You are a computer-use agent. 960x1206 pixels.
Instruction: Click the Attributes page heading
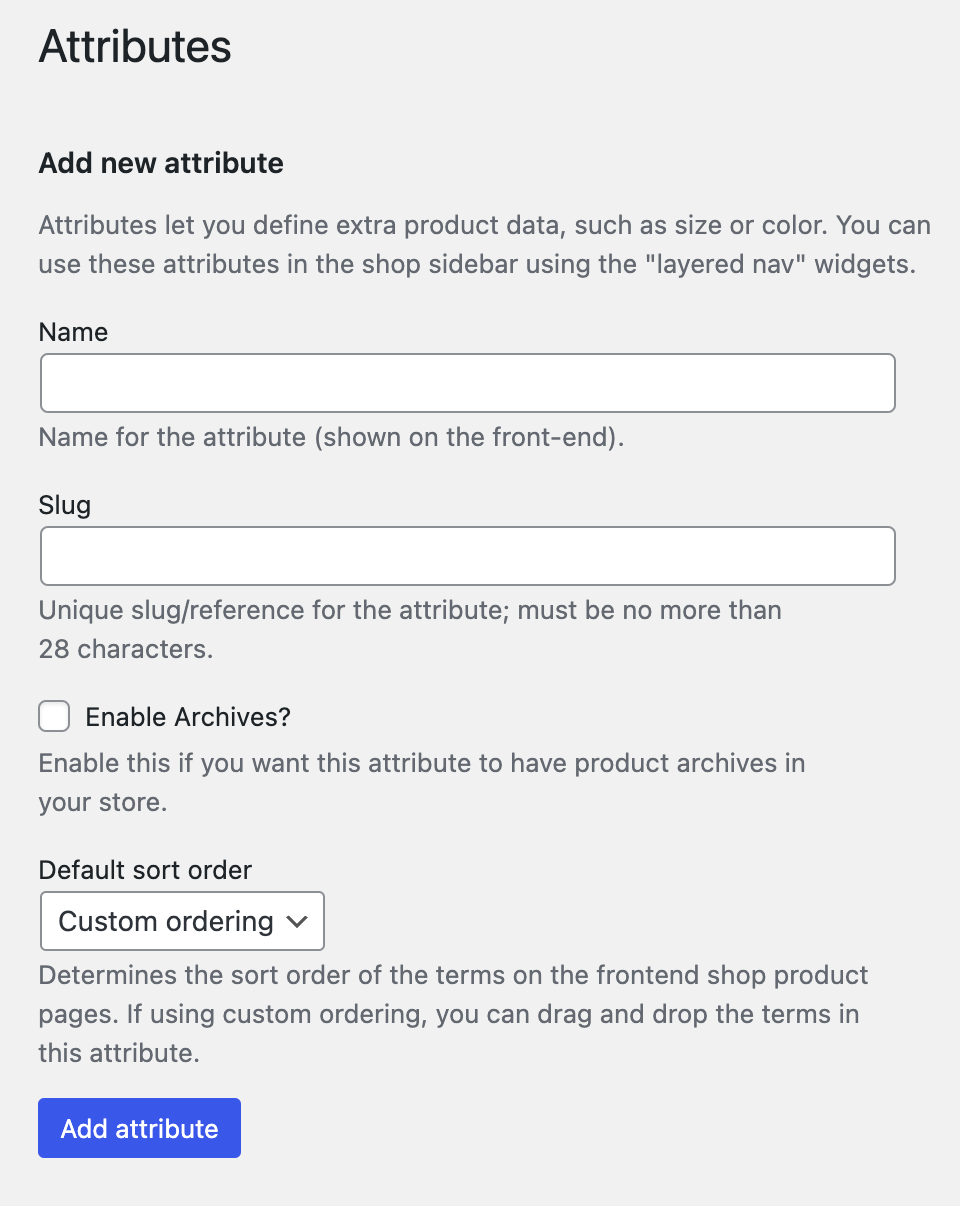coord(134,46)
